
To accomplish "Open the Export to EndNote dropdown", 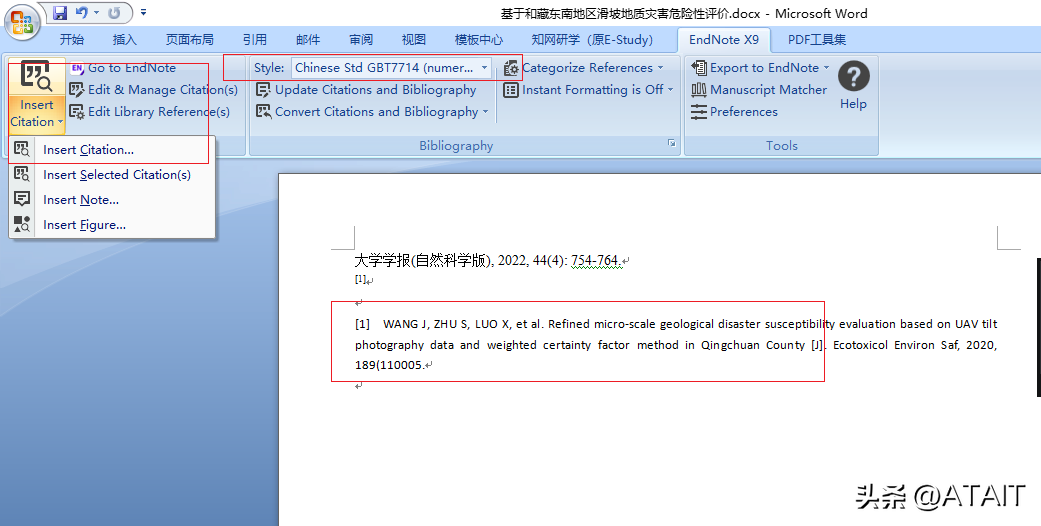I will pyautogui.click(x=760, y=68).
